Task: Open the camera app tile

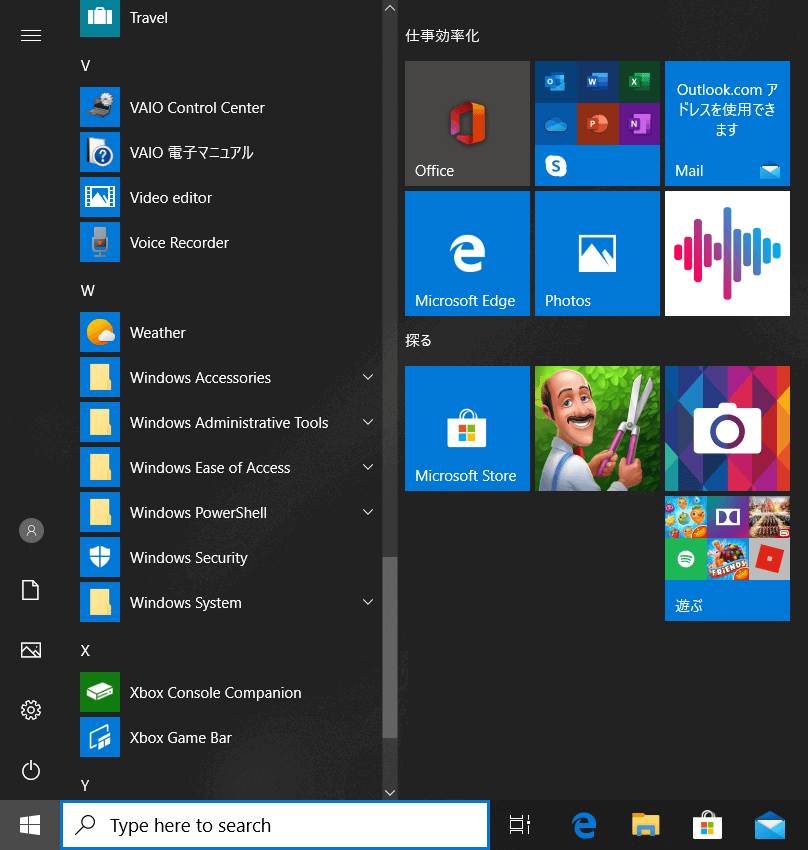Action: pyautogui.click(x=727, y=428)
